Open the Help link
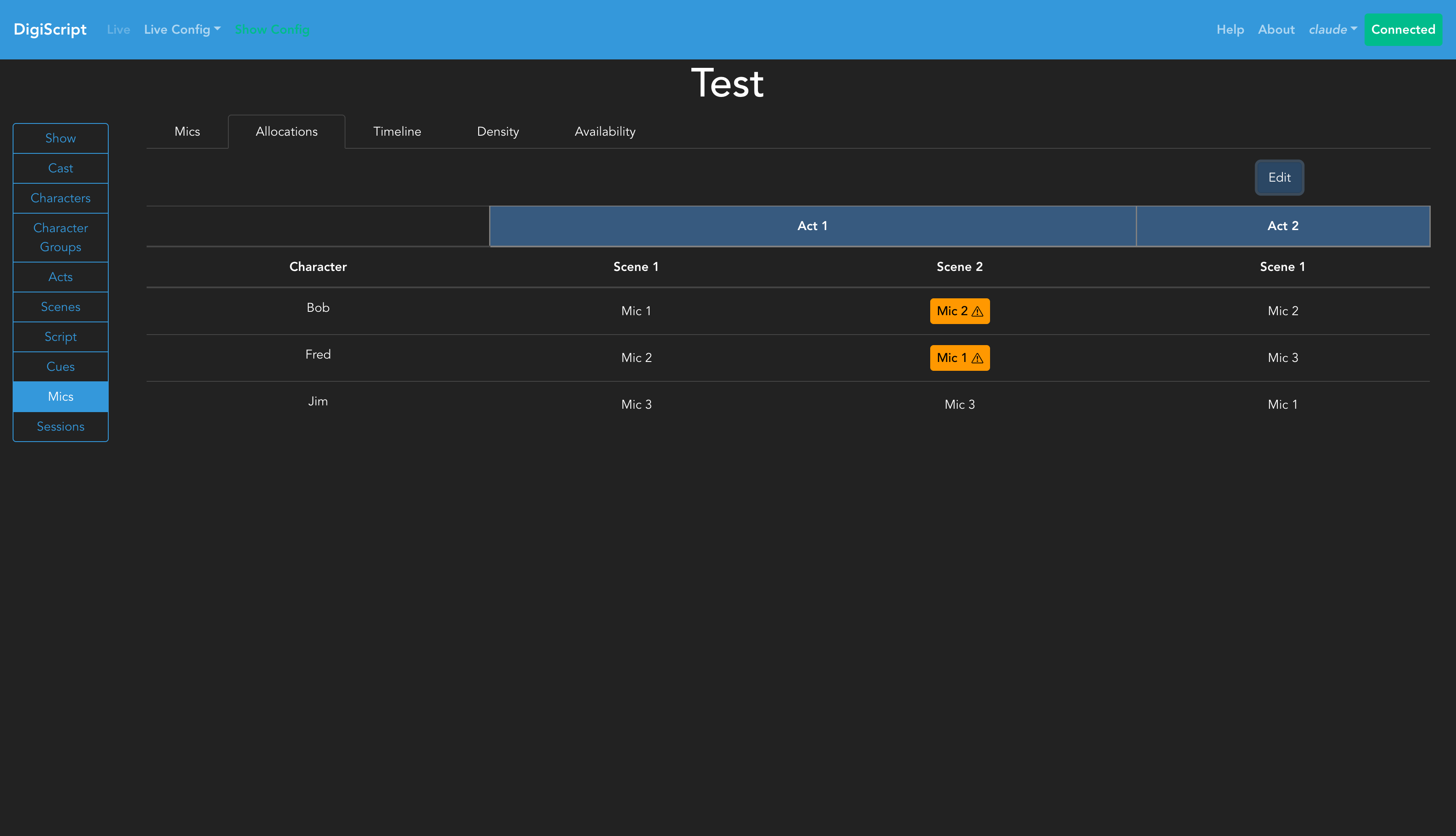This screenshot has width=1456, height=836. (x=1230, y=29)
